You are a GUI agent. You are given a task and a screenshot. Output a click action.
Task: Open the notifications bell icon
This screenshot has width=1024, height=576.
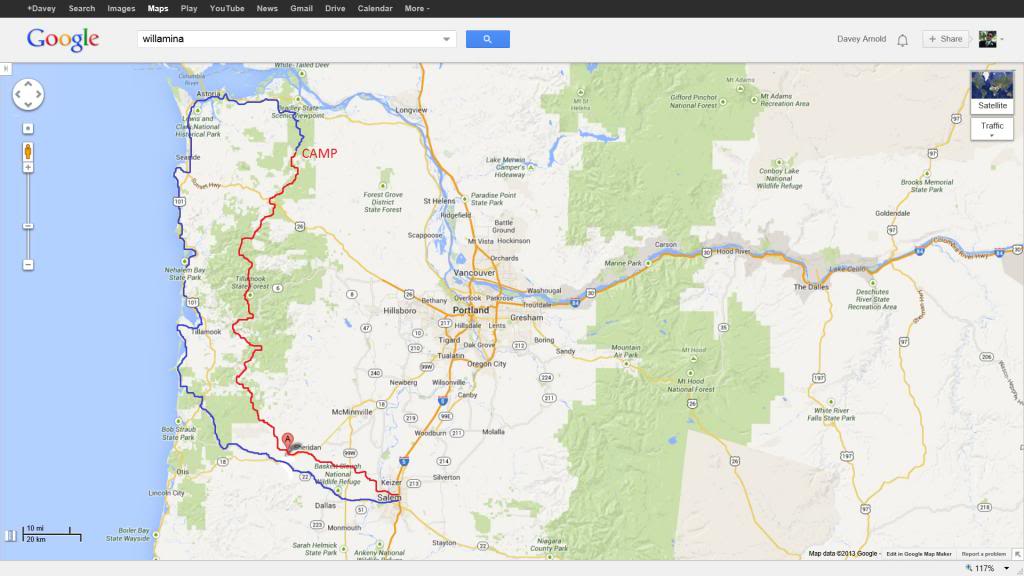pyautogui.click(x=902, y=40)
